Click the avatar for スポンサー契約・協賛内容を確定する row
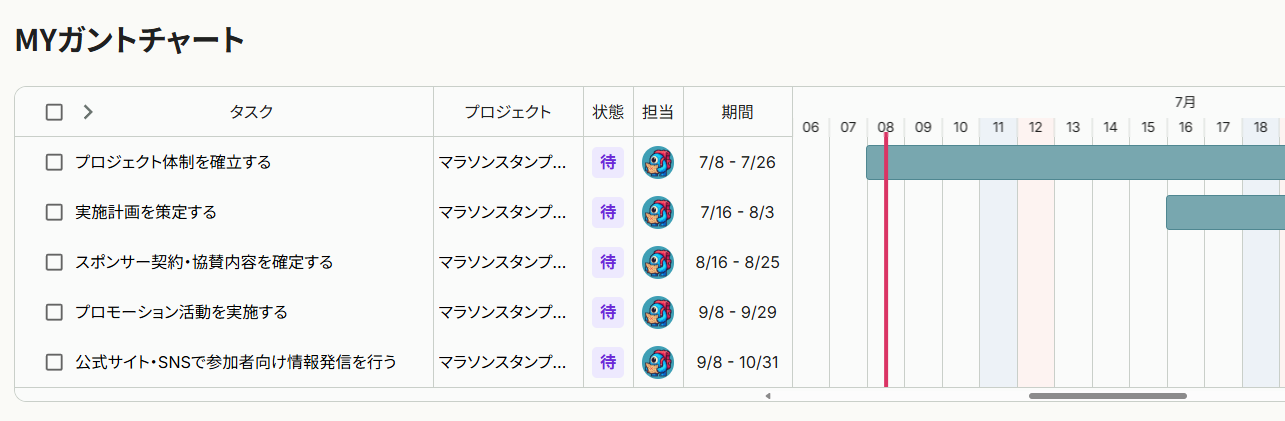The width and height of the screenshot is (1285, 421). click(x=658, y=262)
